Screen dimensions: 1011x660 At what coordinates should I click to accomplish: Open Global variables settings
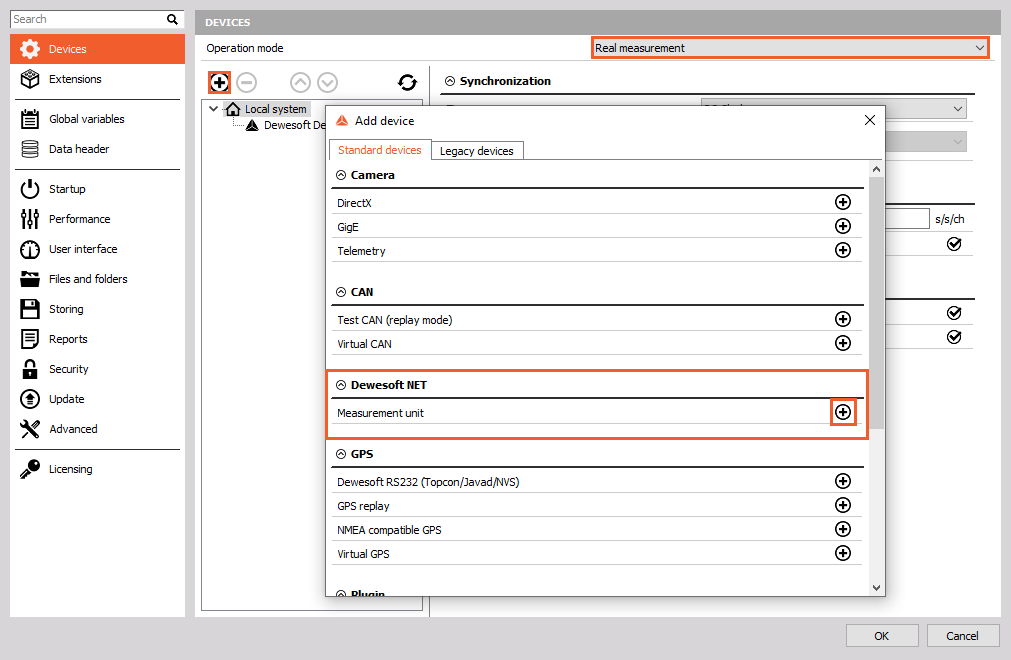tap(97, 119)
